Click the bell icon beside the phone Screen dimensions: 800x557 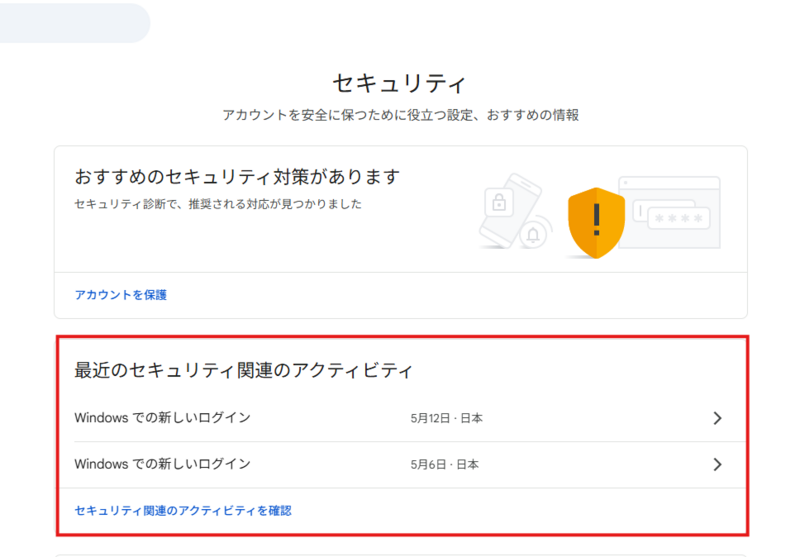click(x=533, y=235)
